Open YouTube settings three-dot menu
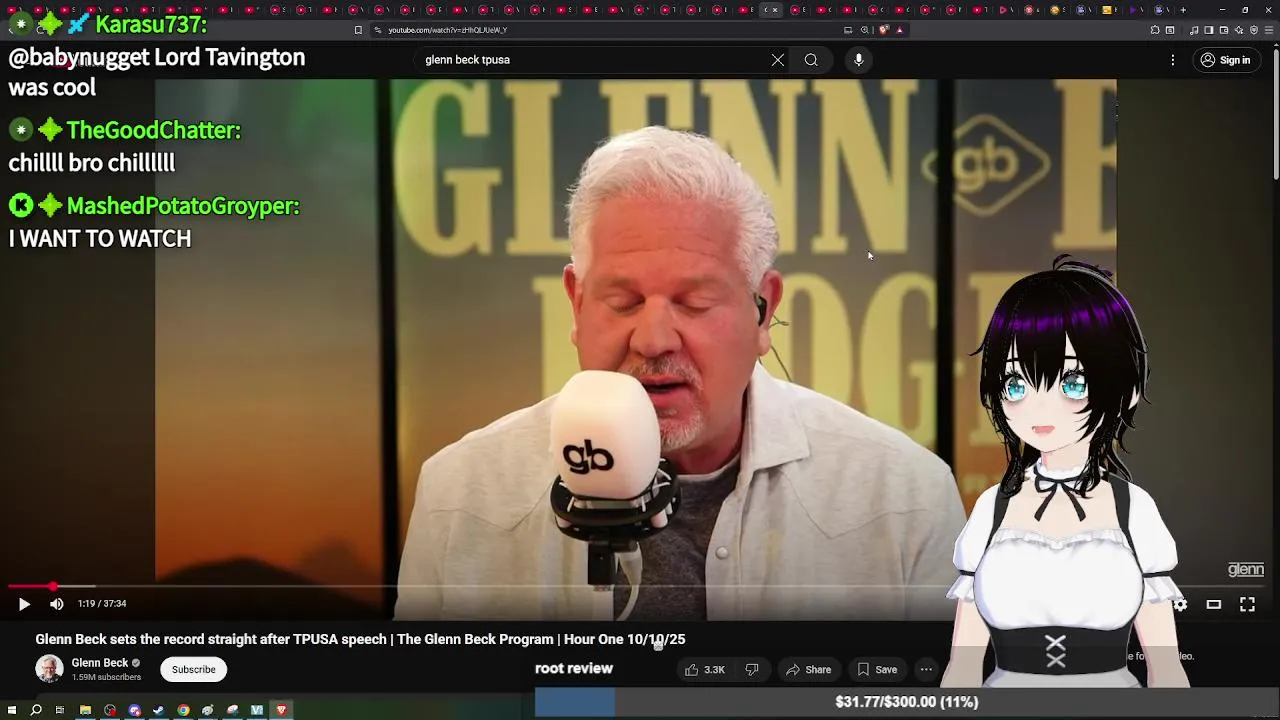This screenshot has height=720, width=1280. point(1173,60)
